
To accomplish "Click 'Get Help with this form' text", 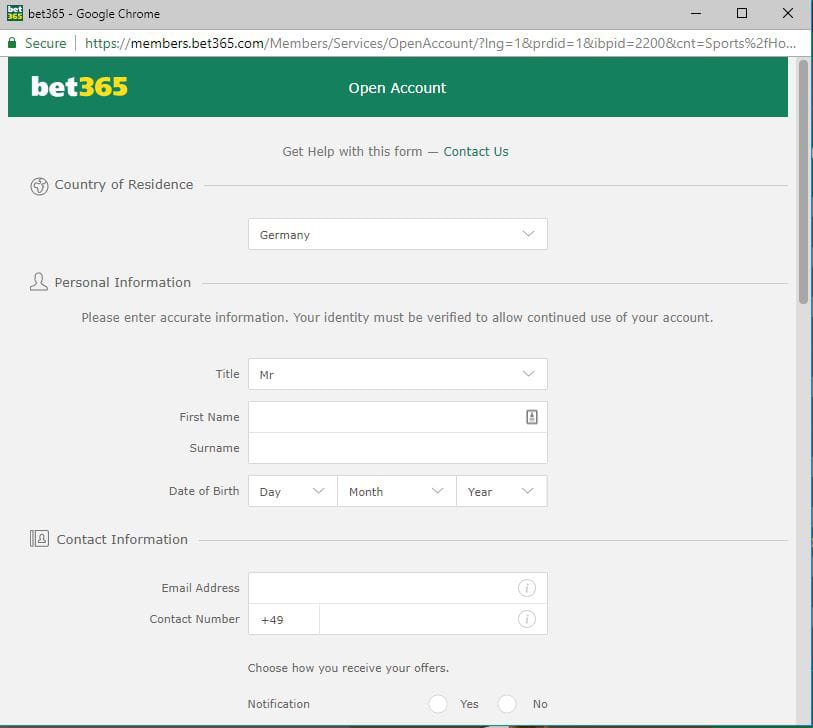I will [x=352, y=151].
